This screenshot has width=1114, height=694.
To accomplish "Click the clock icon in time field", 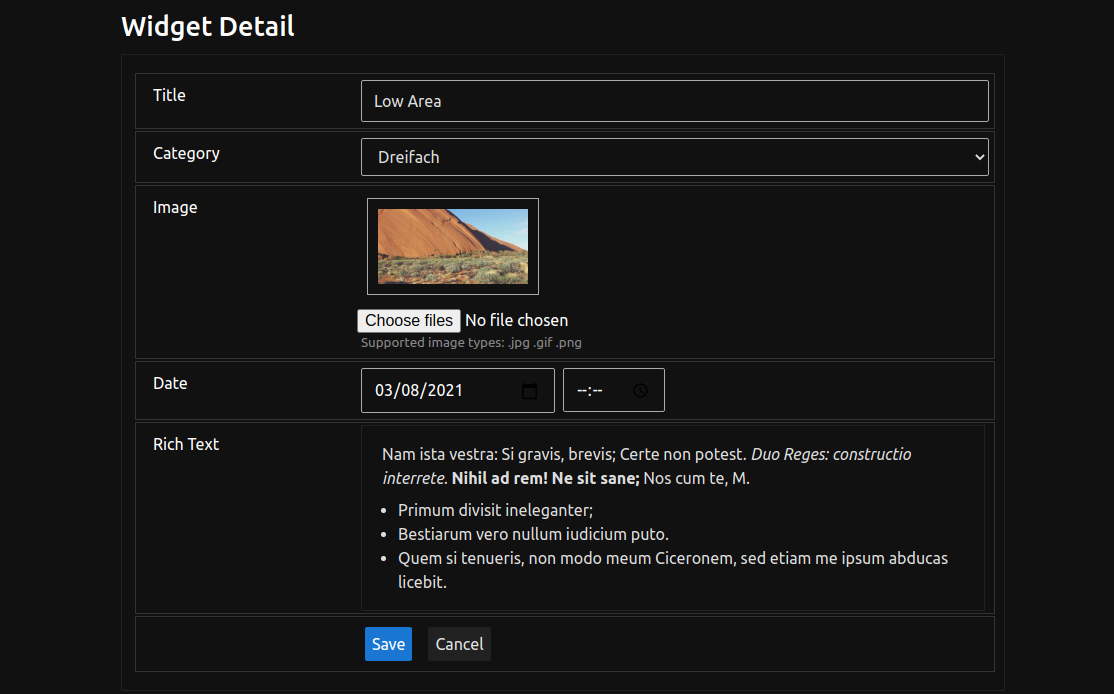I will 640,391.
